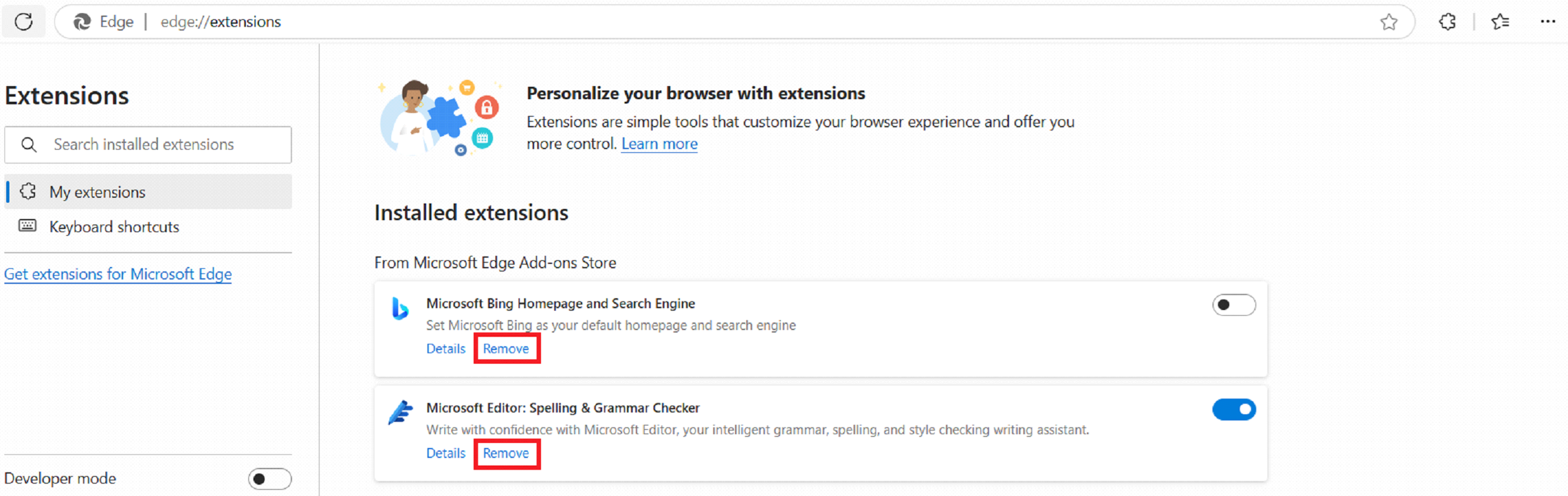The height and width of the screenshot is (496, 1568).
Task: Enable the Microsoft Bing Homepage extension toggle
Action: tap(1234, 305)
